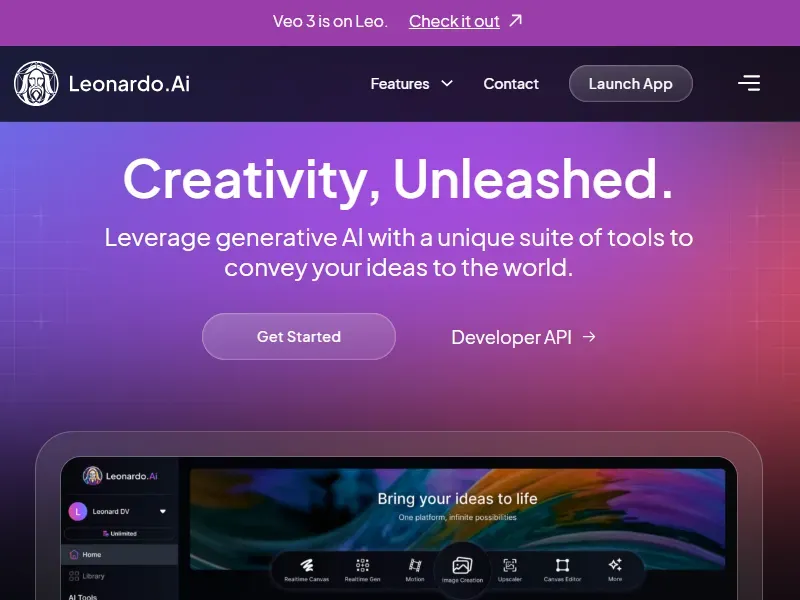Expand the Features dropdown menu
Image resolution: width=800 pixels, height=600 pixels.
coord(411,84)
